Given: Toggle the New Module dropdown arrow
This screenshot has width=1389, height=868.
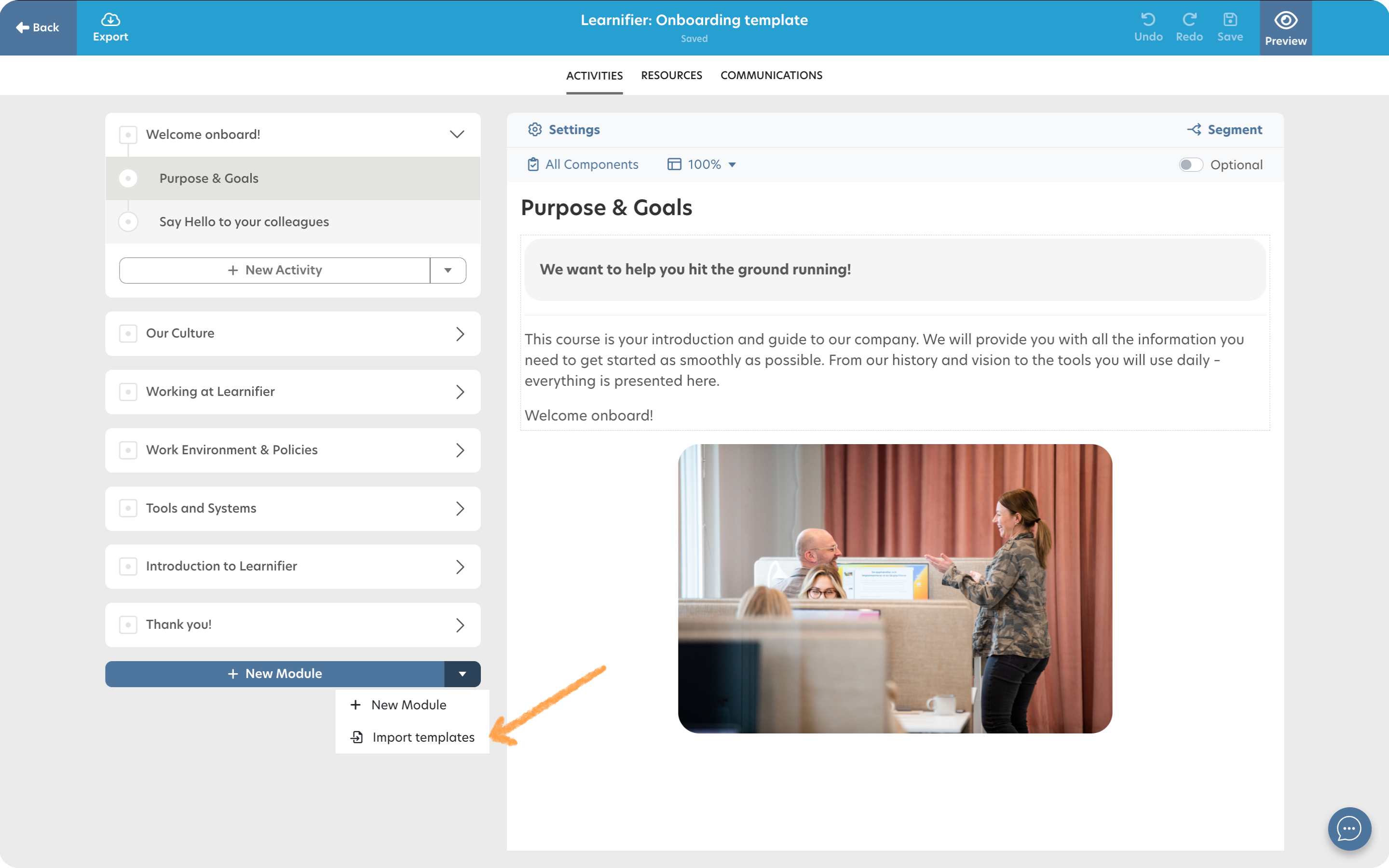Looking at the screenshot, I should click(463, 674).
